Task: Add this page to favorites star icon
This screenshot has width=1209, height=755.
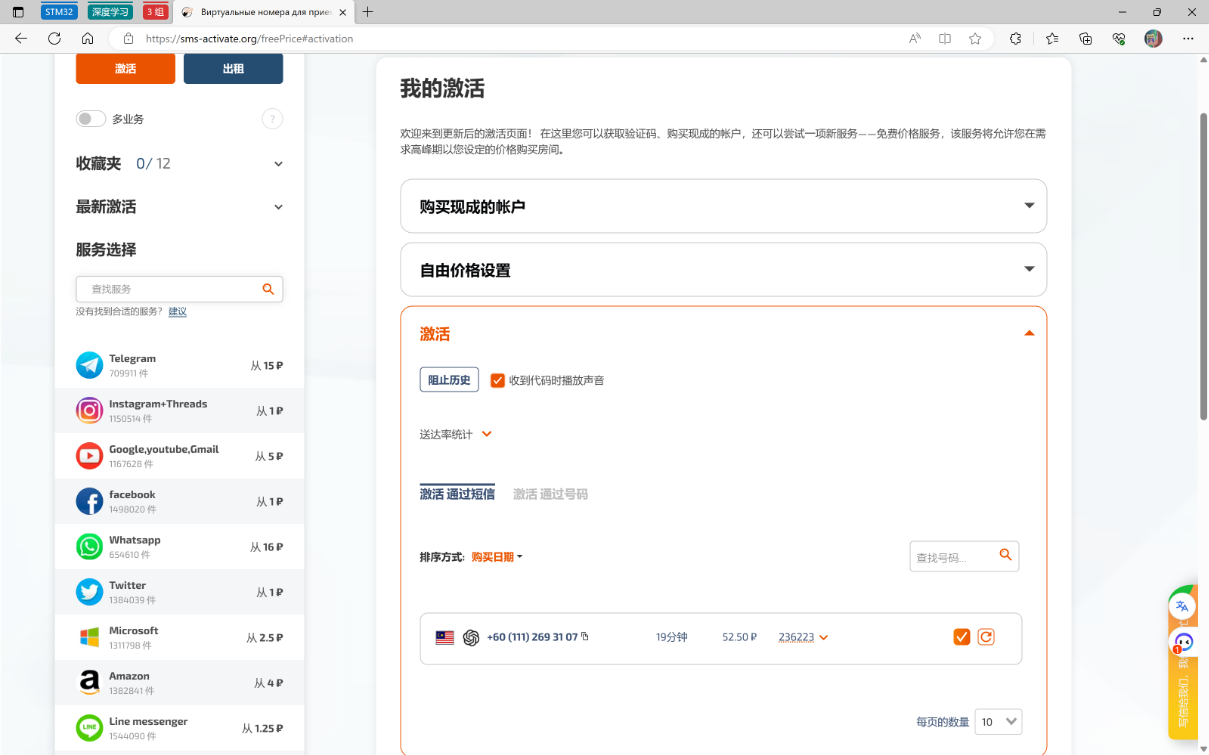Action: tap(975, 38)
